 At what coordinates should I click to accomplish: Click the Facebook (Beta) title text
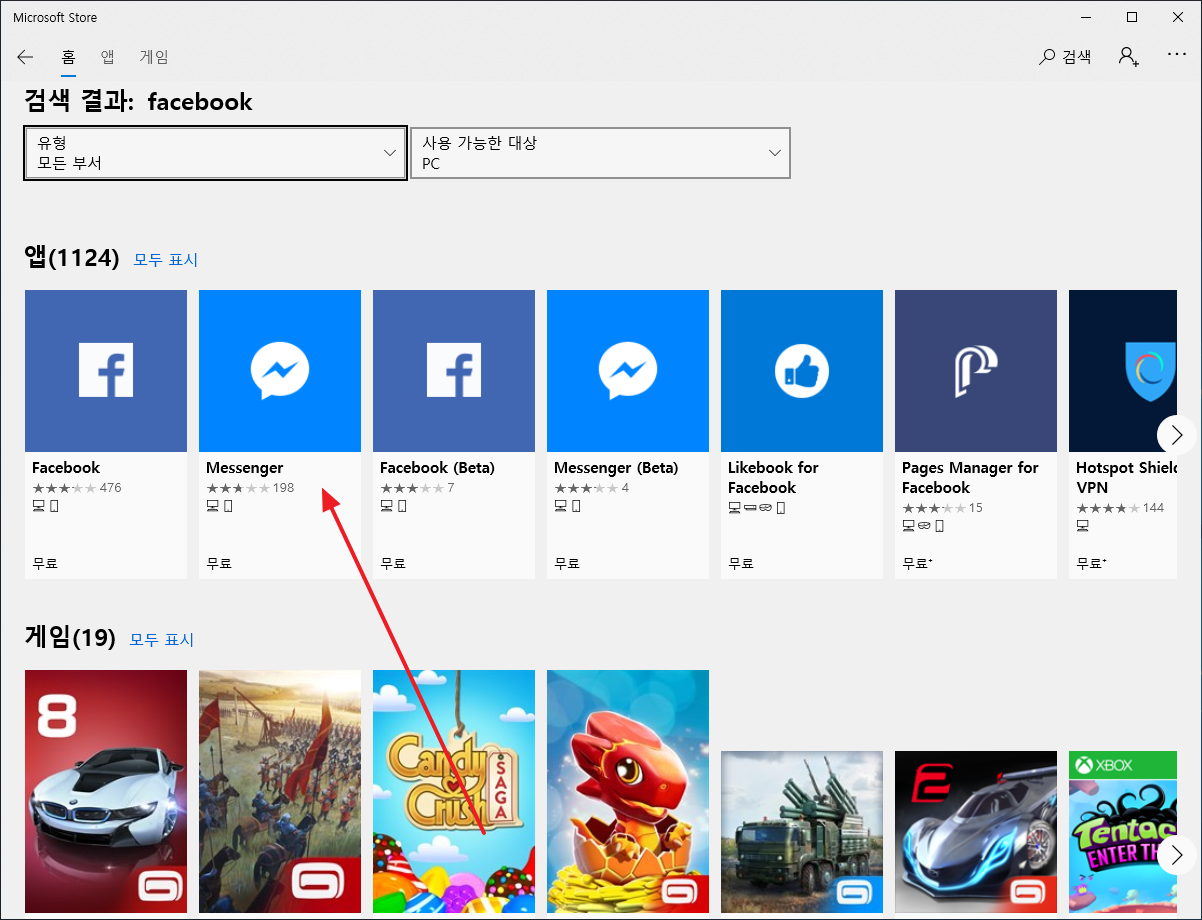coord(437,468)
